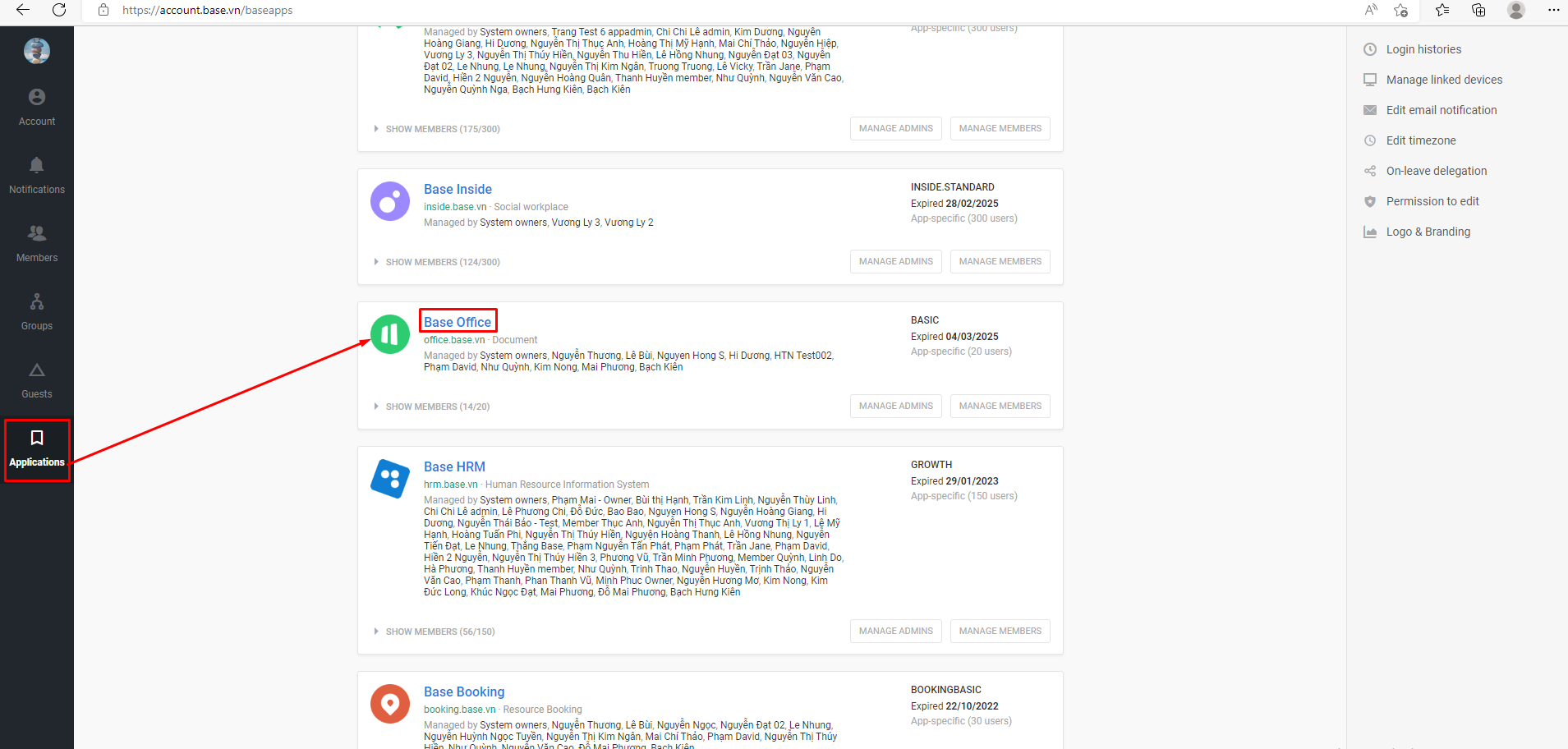This screenshot has width=1568, height=749.
Task: Click the BOOKINGBASIC plan label
Action: 946,690
